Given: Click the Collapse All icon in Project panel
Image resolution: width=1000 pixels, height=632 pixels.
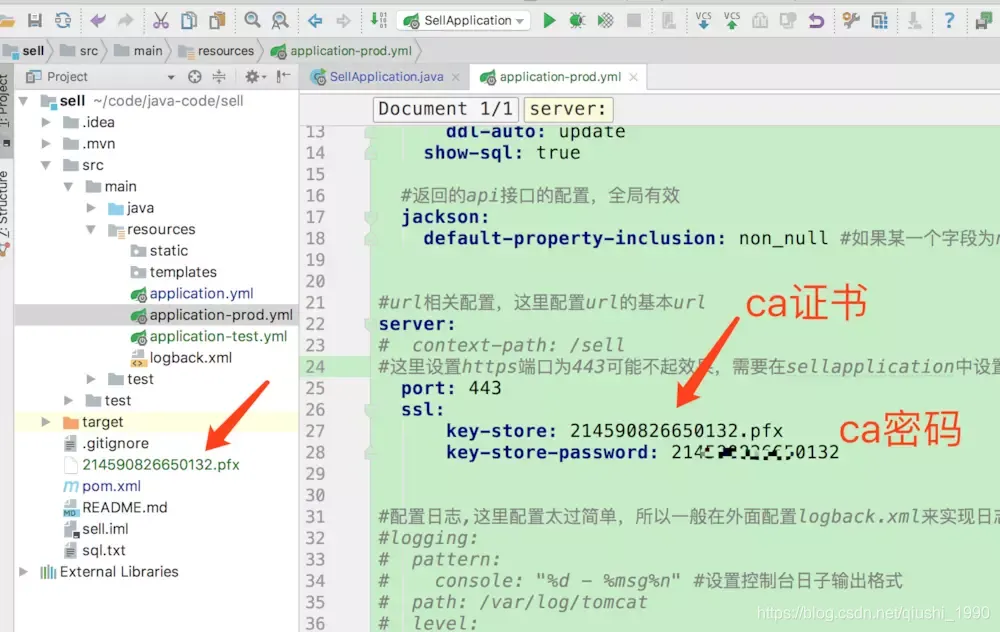Looking at the screenshot, I should click(x=219, y=77).
